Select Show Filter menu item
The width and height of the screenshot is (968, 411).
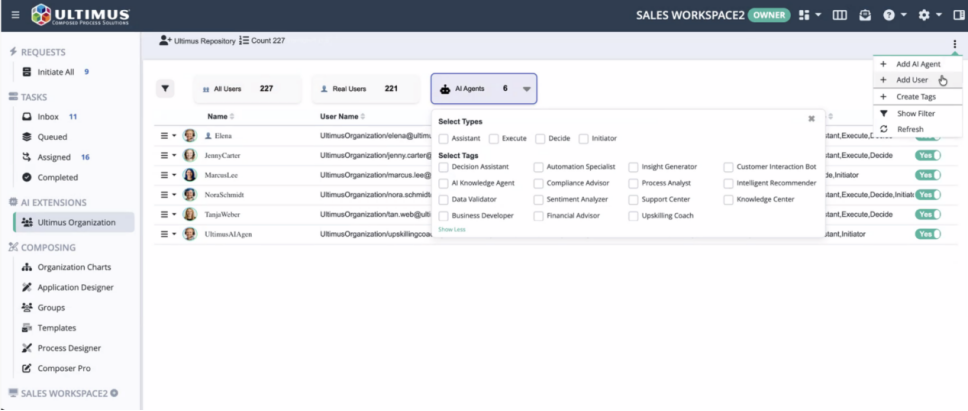point(917,114)
